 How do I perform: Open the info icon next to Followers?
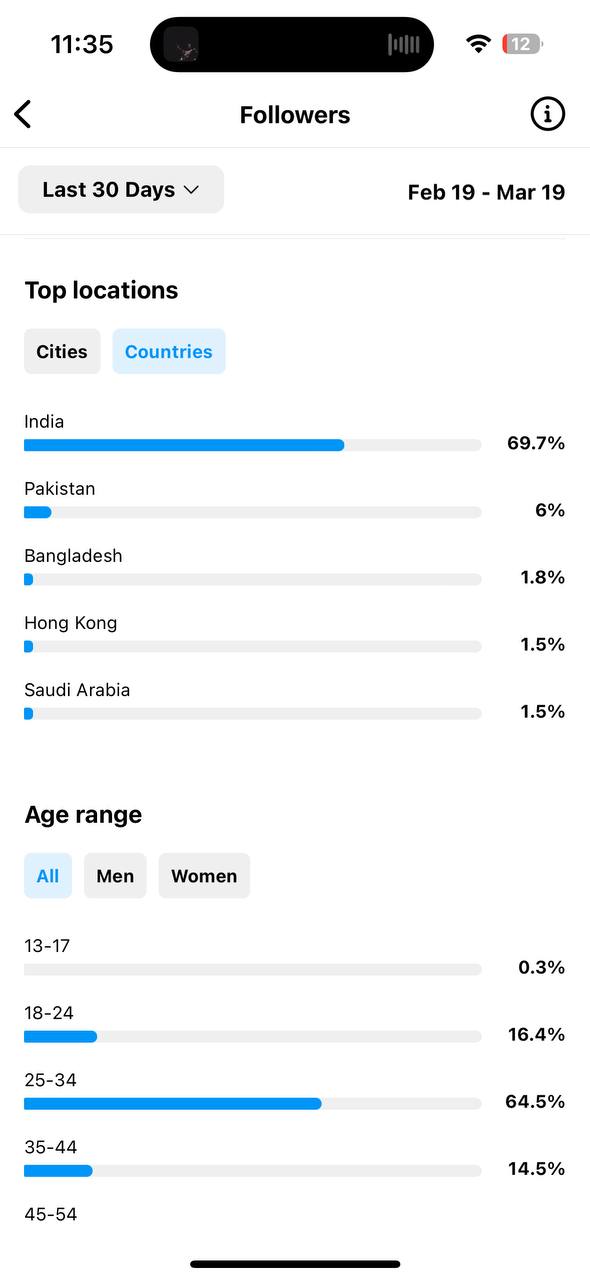click(547, 114)
